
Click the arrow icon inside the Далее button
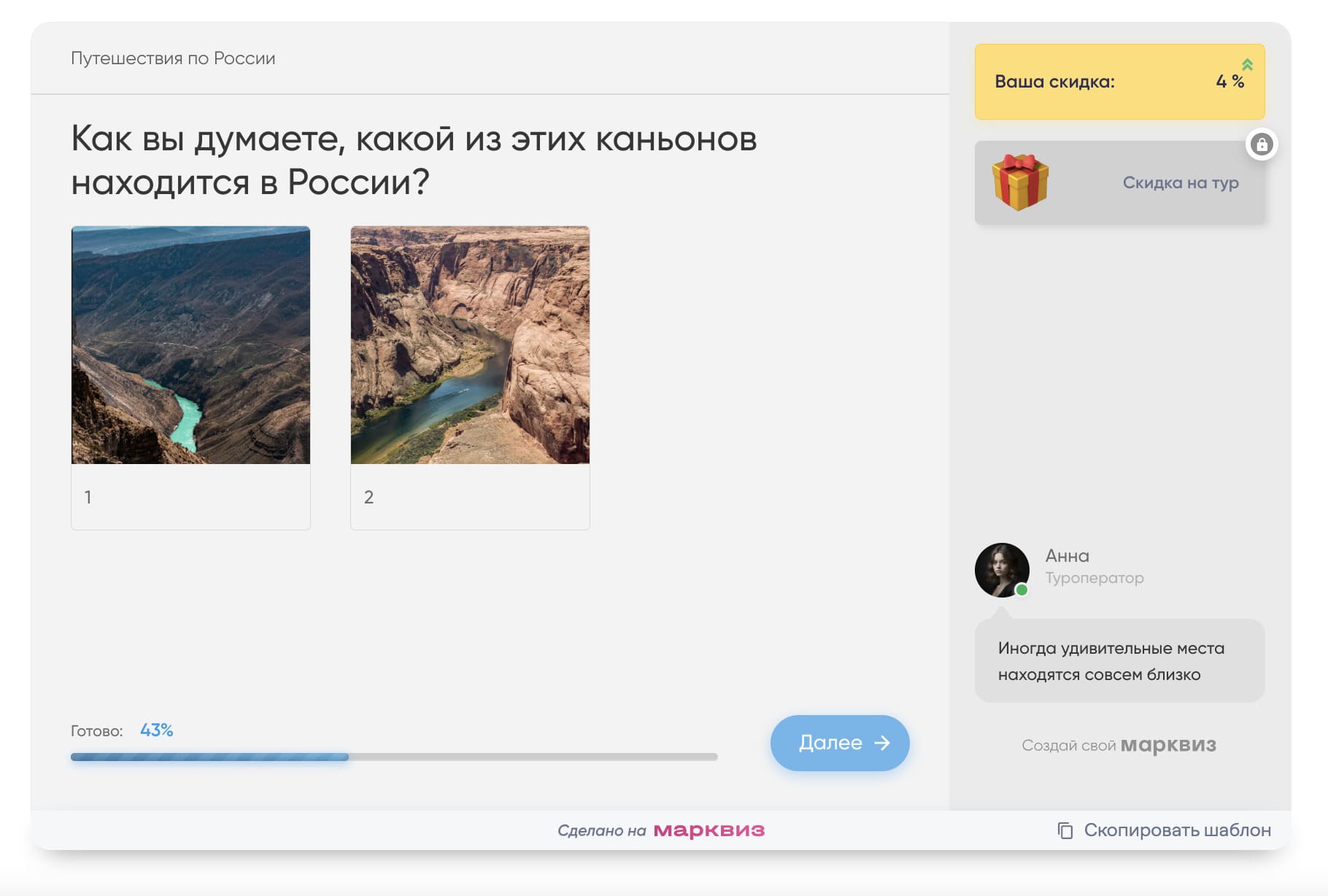pos(882,743)
